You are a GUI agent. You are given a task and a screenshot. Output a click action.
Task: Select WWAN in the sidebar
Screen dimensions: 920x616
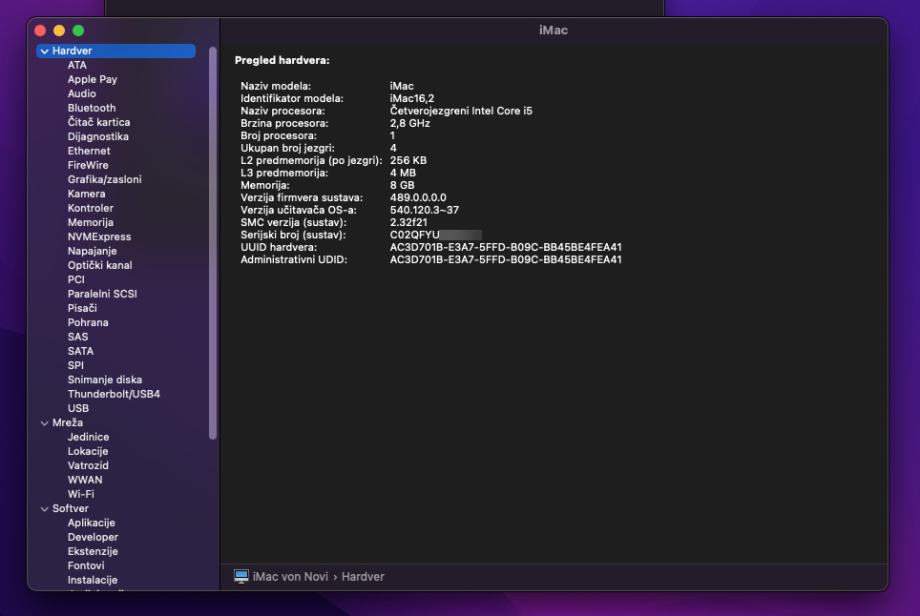(85, 480)
